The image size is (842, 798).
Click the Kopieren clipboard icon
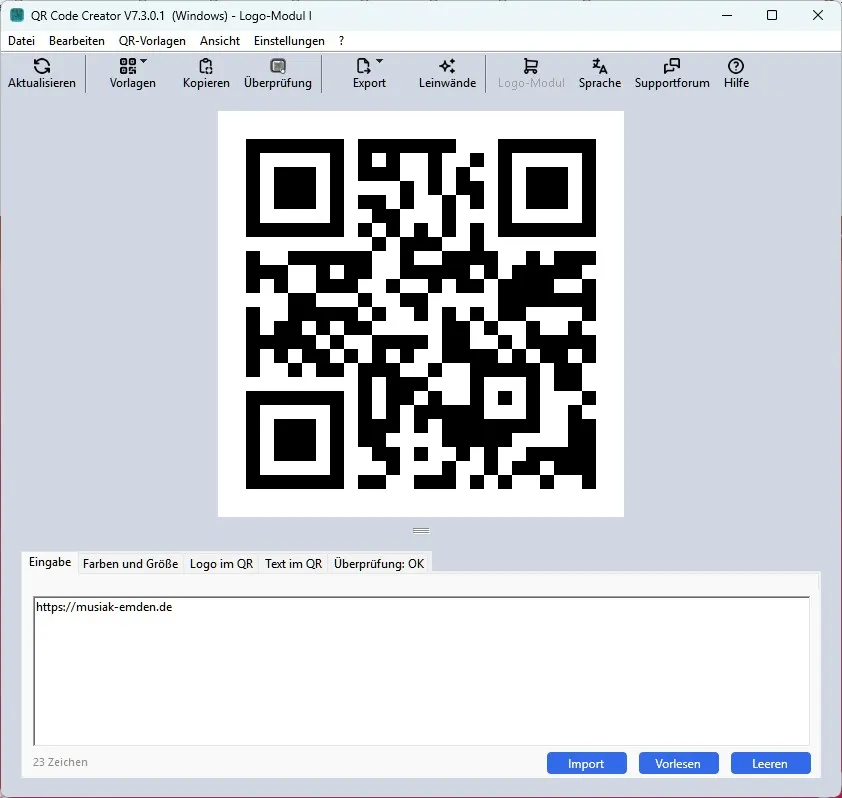point(206,66)
